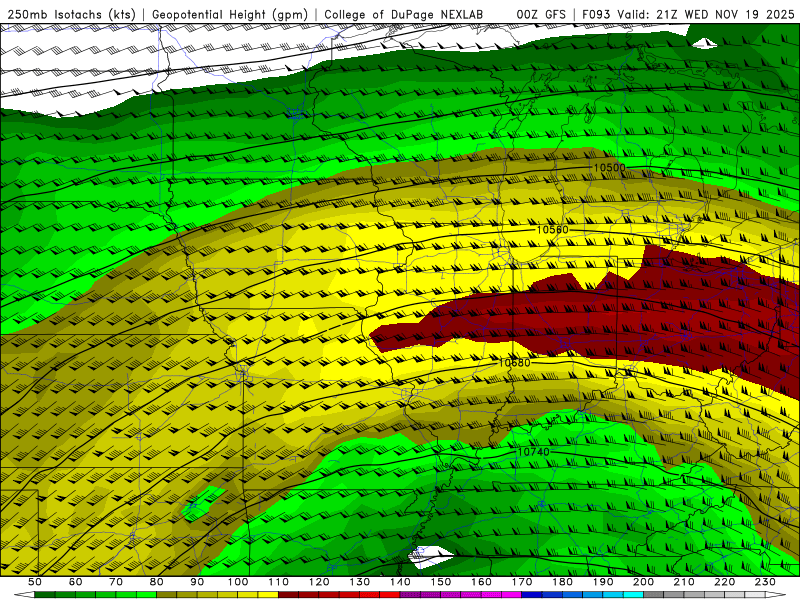Viewport: 800px width, 600px height.
Task: Click the 190 value on the color scale
Action: pyautogui.click(x=603, y=582)
